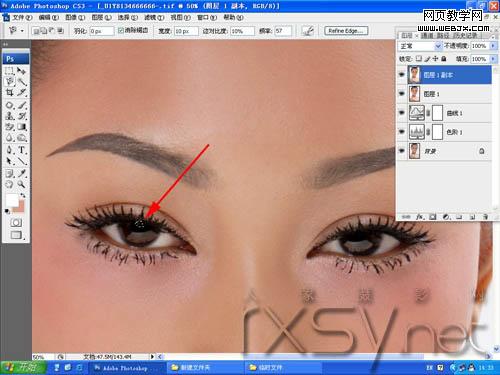The width and height of the screenshot is (500, 375).
Task: Hide the 图层 1 副本 layer
Action: [x=402, y=75]
